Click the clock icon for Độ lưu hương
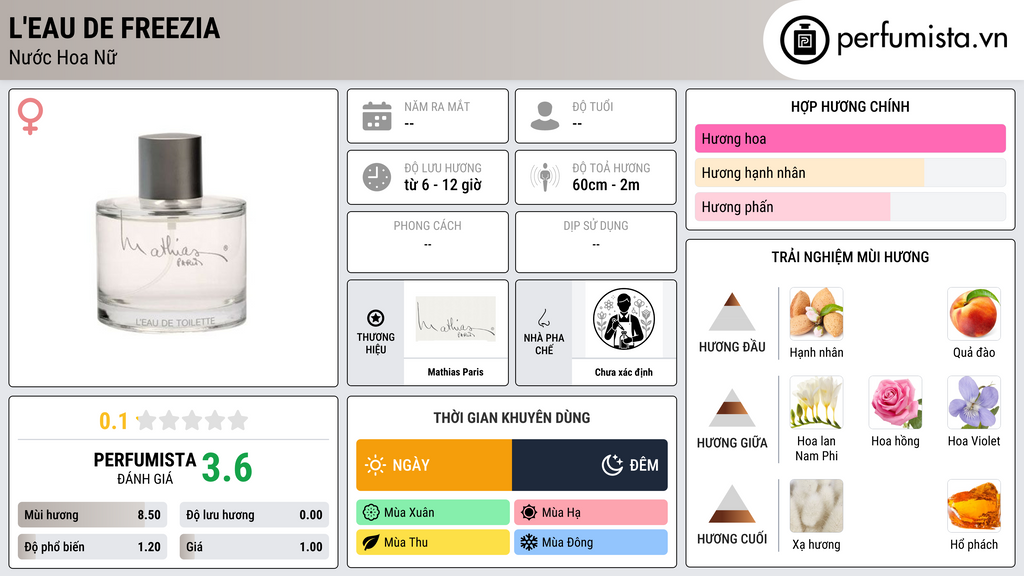Image resolution: width=1024 pixels, height=576 pixels. 377,177
